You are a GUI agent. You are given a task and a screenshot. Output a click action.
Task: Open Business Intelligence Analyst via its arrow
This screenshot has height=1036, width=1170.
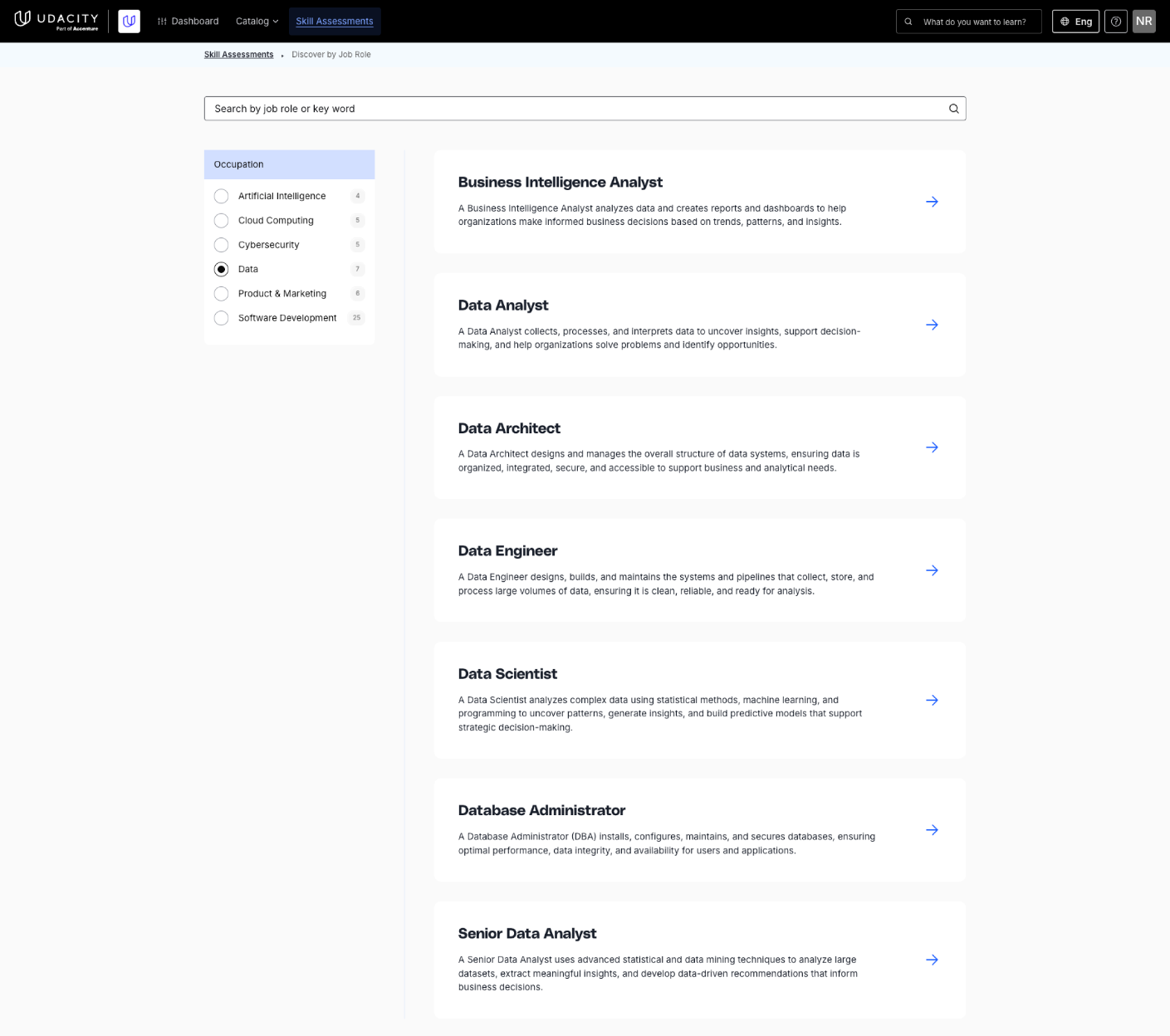(932, 202)
